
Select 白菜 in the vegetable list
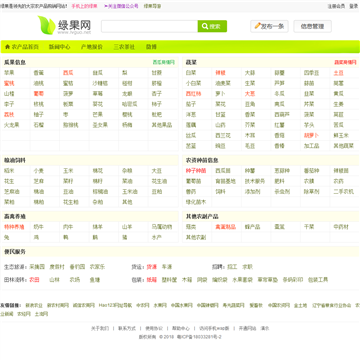click(x=191, y=73)
